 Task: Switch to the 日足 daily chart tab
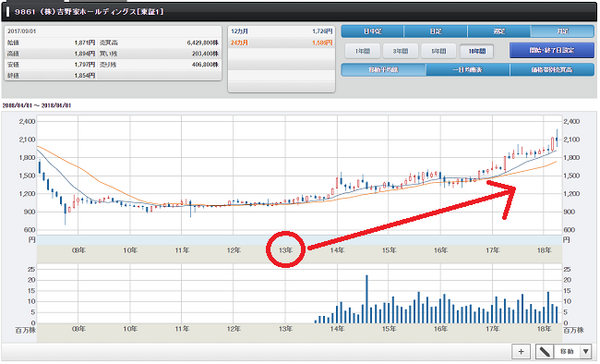click(435, 31)
